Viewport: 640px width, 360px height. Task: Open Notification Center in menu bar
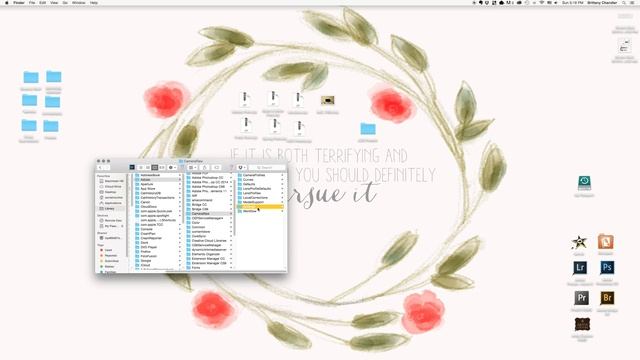(x=632, y=3)
